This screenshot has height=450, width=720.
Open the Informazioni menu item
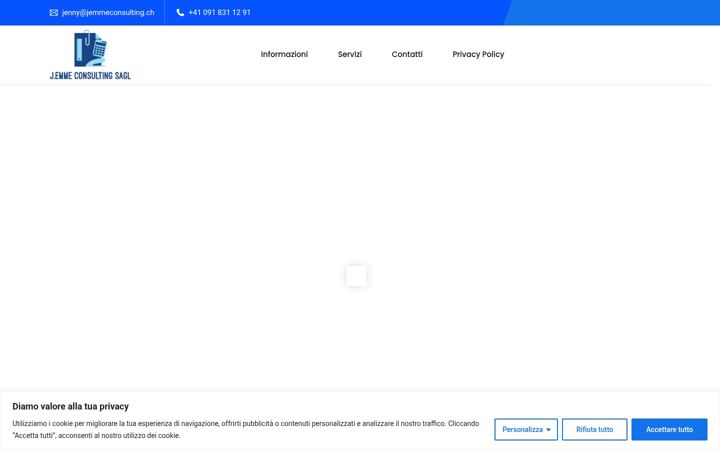pyautogui.click(x=284, y=54)
